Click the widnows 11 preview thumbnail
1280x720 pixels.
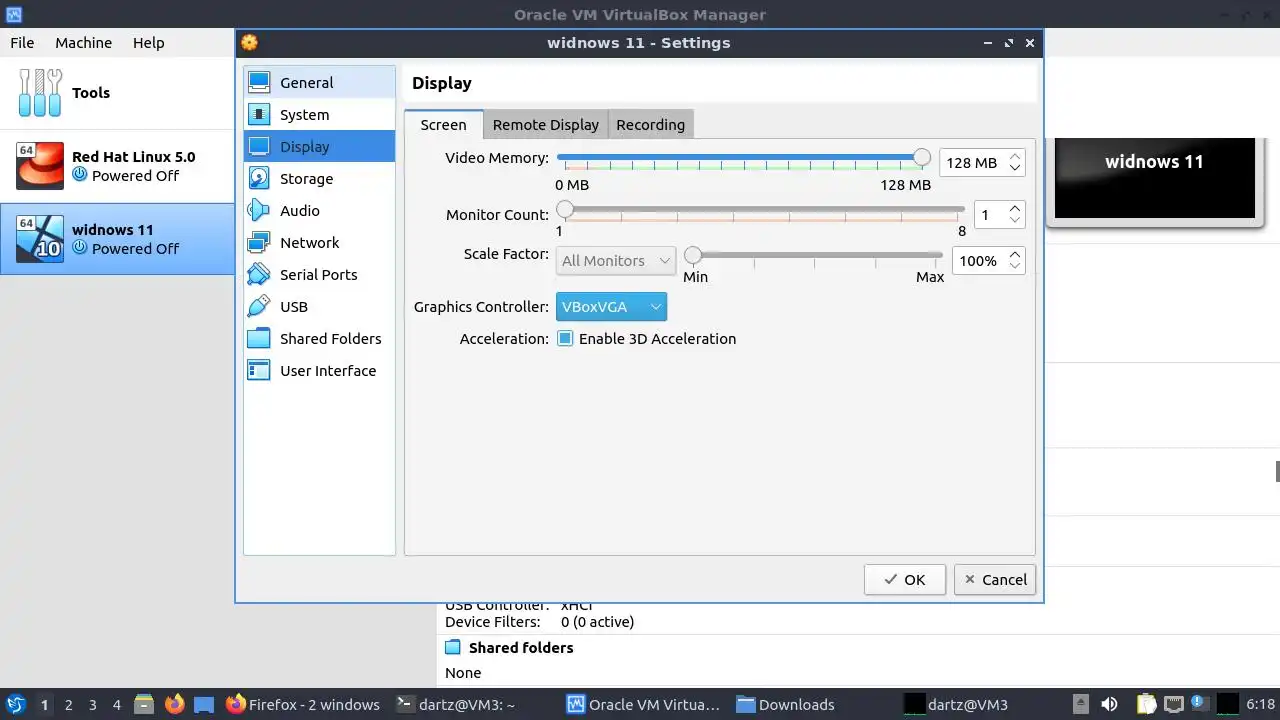[x=1155, y=178]
